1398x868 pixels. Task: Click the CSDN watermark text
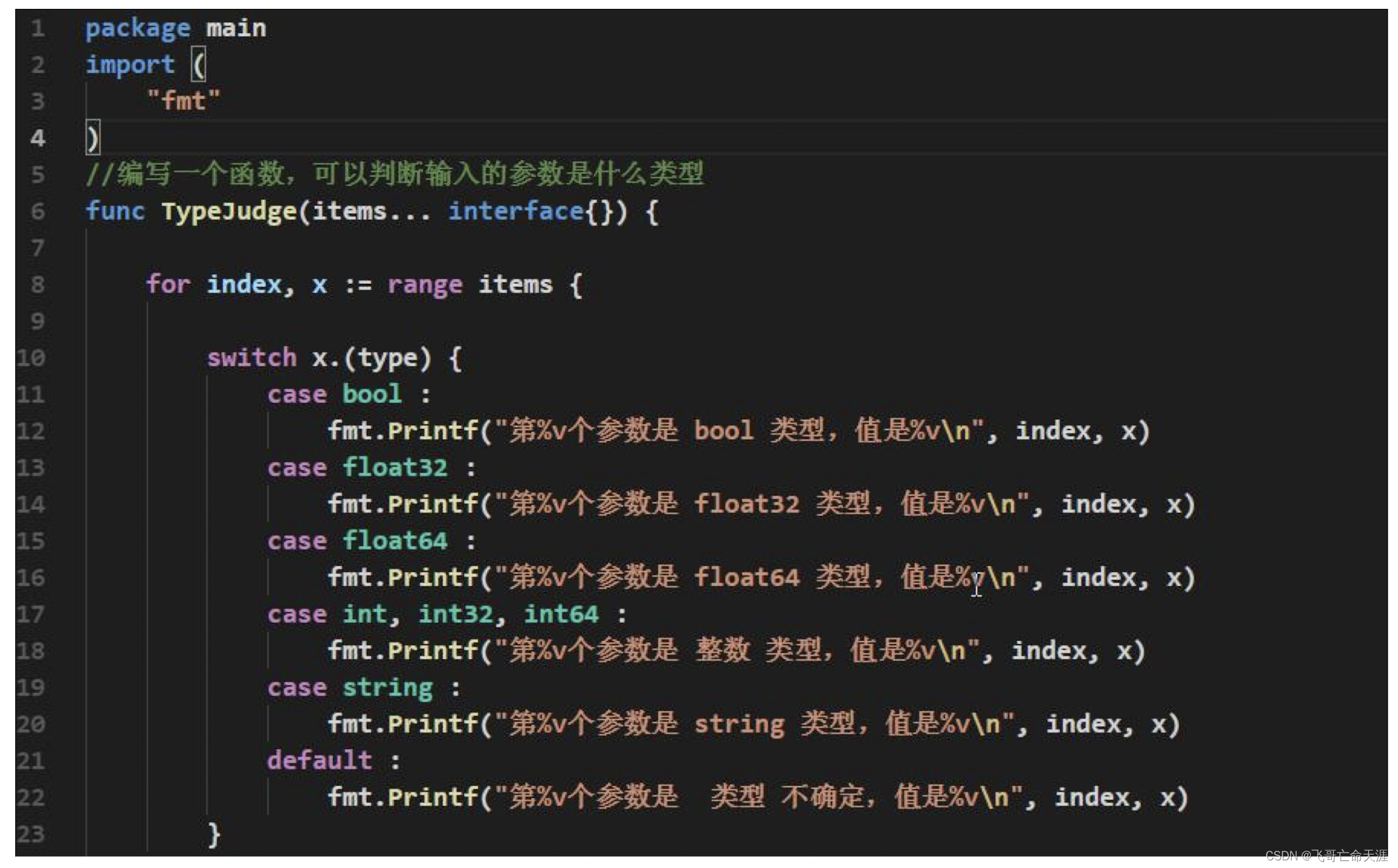[1326, 855]
